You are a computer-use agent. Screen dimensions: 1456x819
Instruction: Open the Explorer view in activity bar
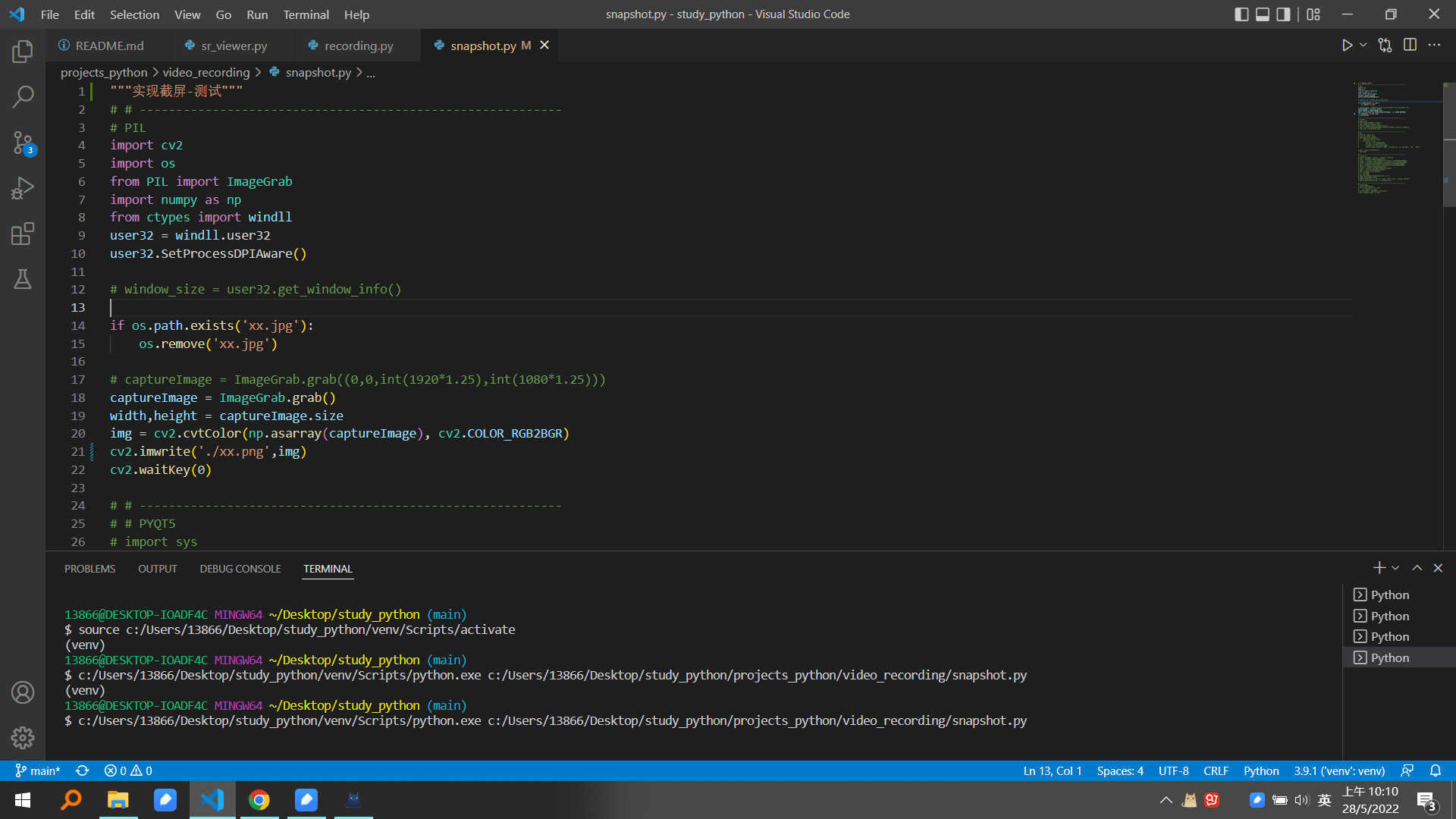pos(23,52)
